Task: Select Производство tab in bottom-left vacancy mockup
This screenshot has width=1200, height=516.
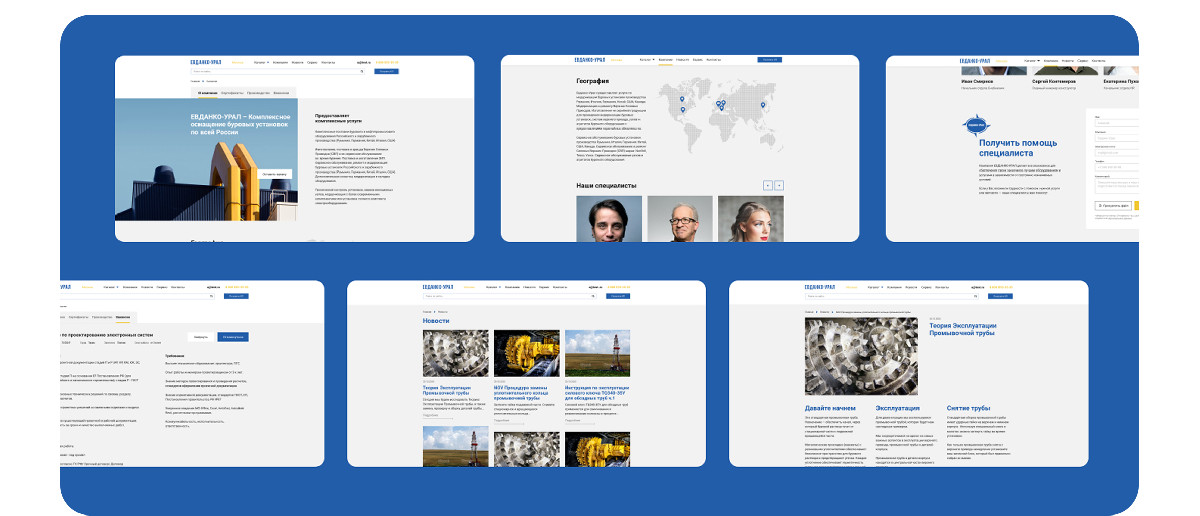Action: (102, 317)
